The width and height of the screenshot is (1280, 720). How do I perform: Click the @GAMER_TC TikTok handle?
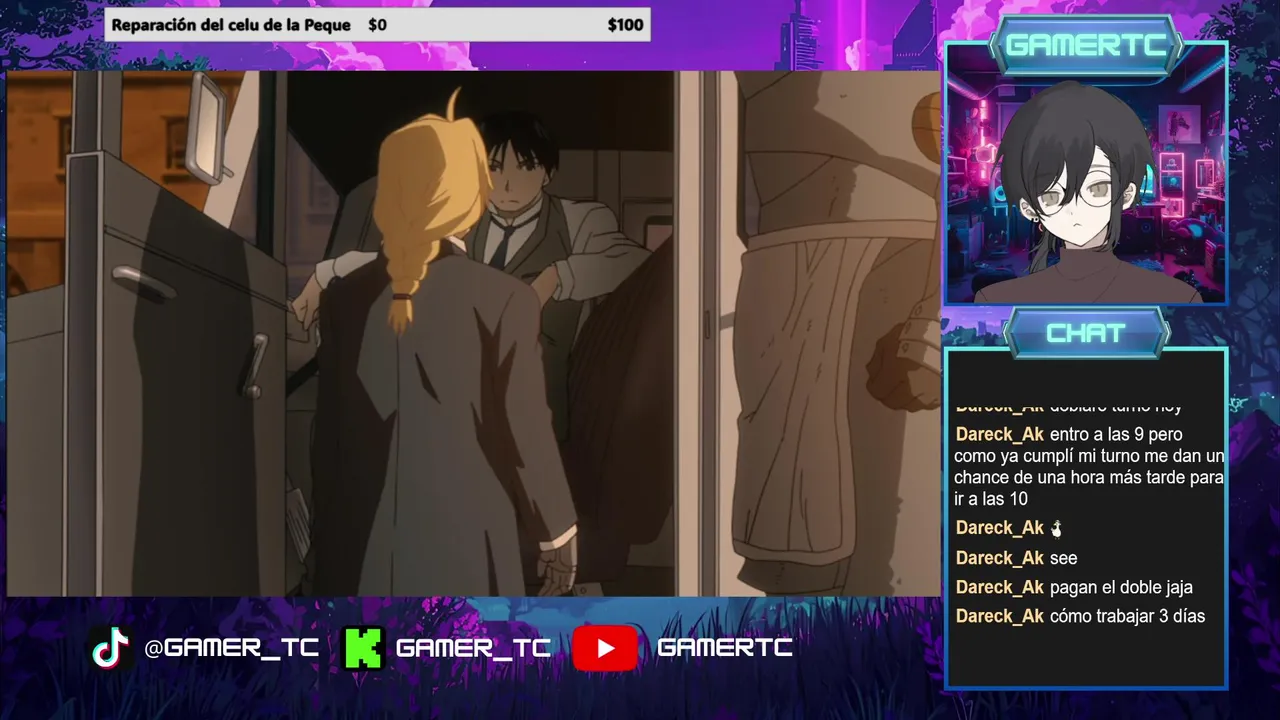point(232,648)
